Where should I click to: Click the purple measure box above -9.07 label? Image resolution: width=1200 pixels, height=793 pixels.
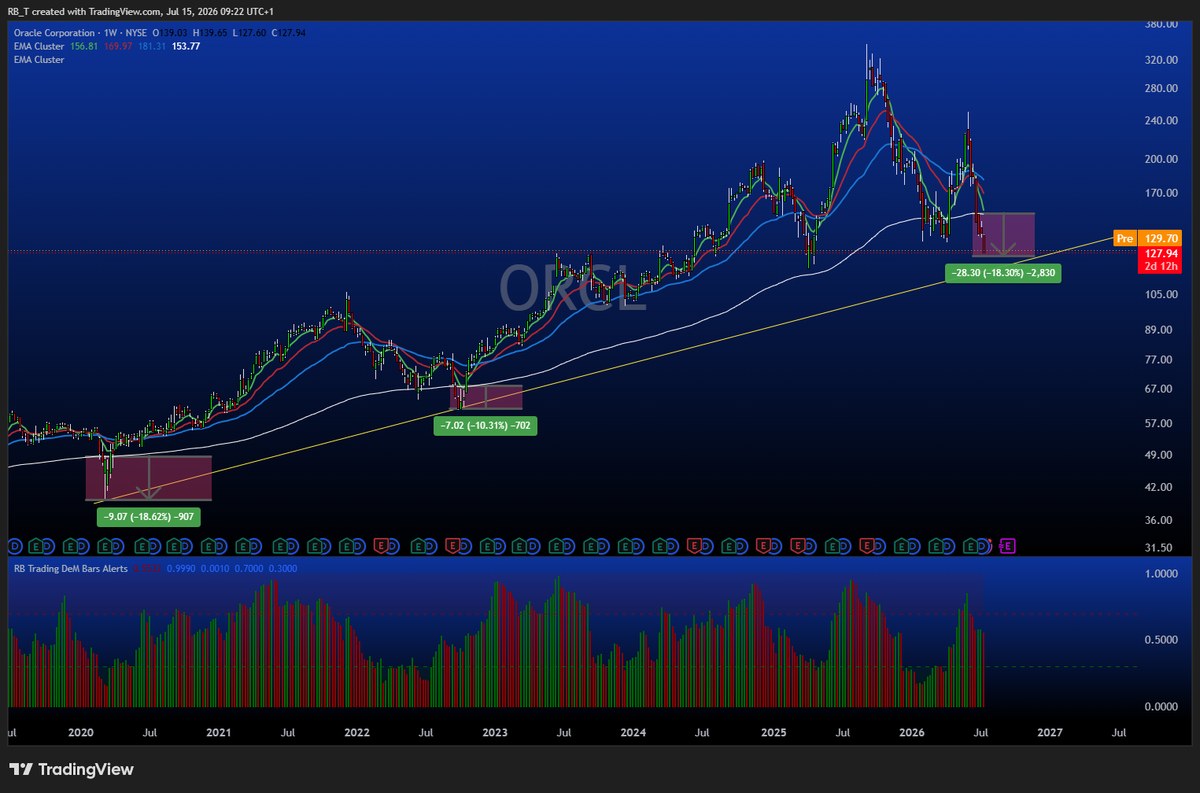pos(148,478)
